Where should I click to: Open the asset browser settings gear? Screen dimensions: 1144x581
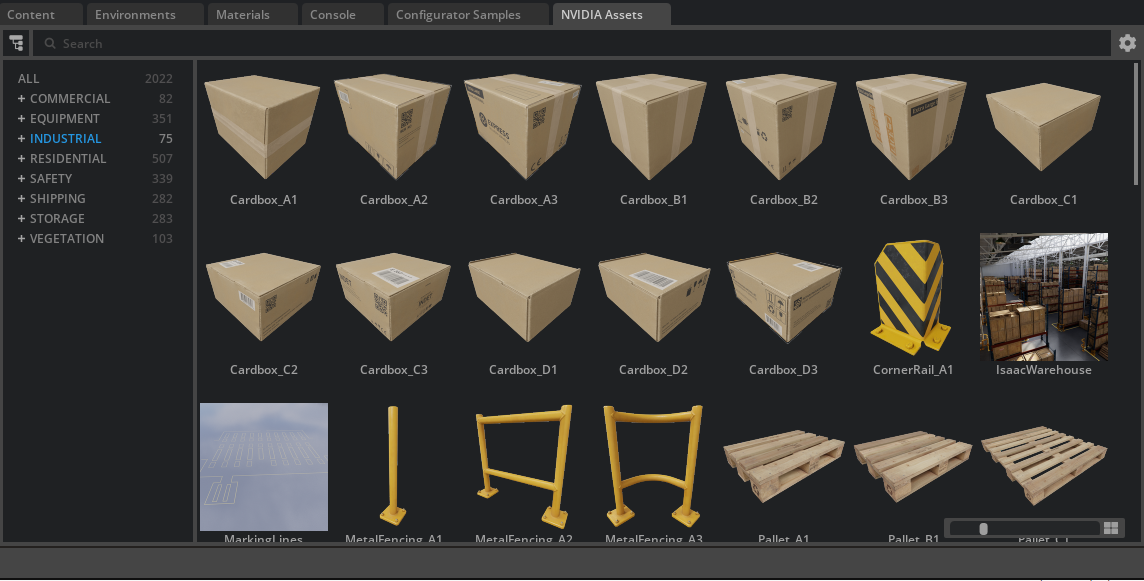[x=1127, y=43]
